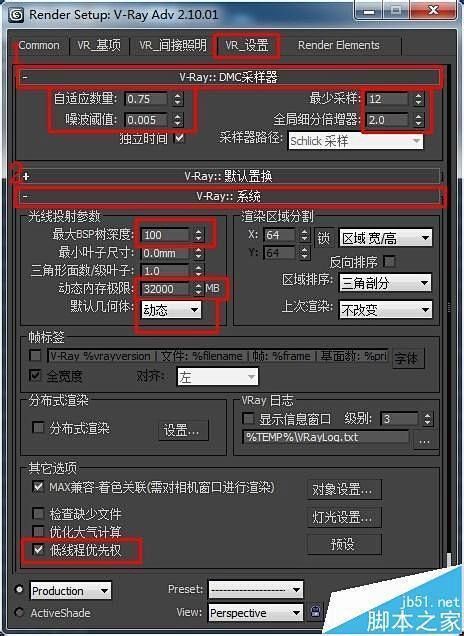Open the 采样器路径 Schlick 采样 dropdown
This screenshot has width=464, height=636.
pos(356,141)
